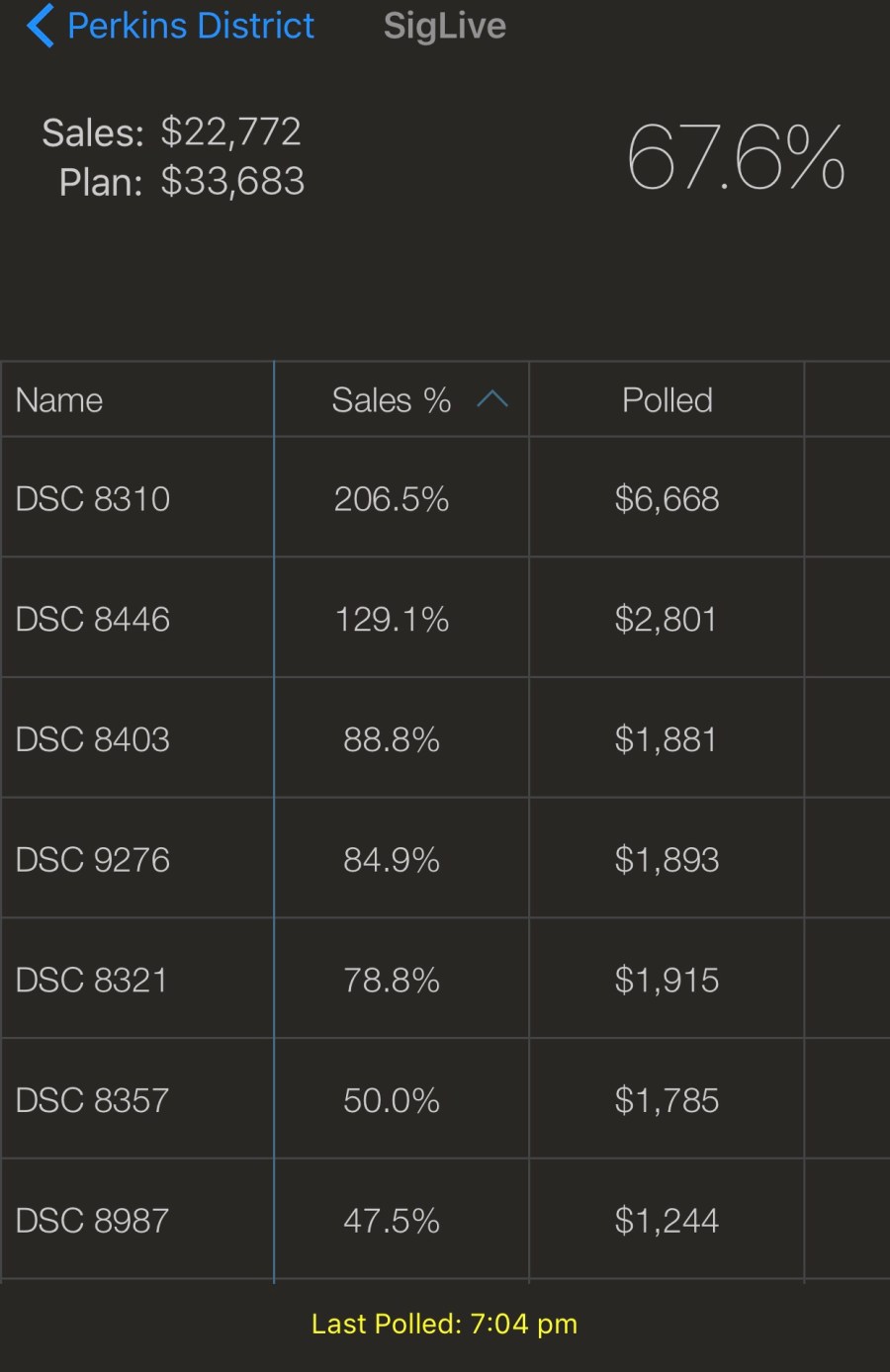Viewport: 890px width, 1372px height.
Task: Select the DSC 8987 row
Action: pyautogui.click(x=92, y=1221)
